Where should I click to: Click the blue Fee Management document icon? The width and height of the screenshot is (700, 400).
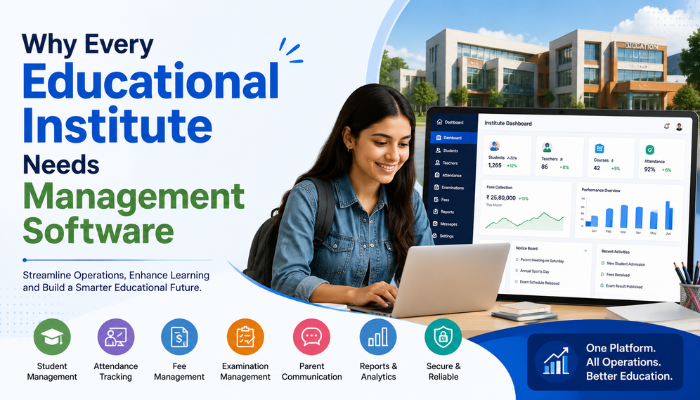coord(179,337)
